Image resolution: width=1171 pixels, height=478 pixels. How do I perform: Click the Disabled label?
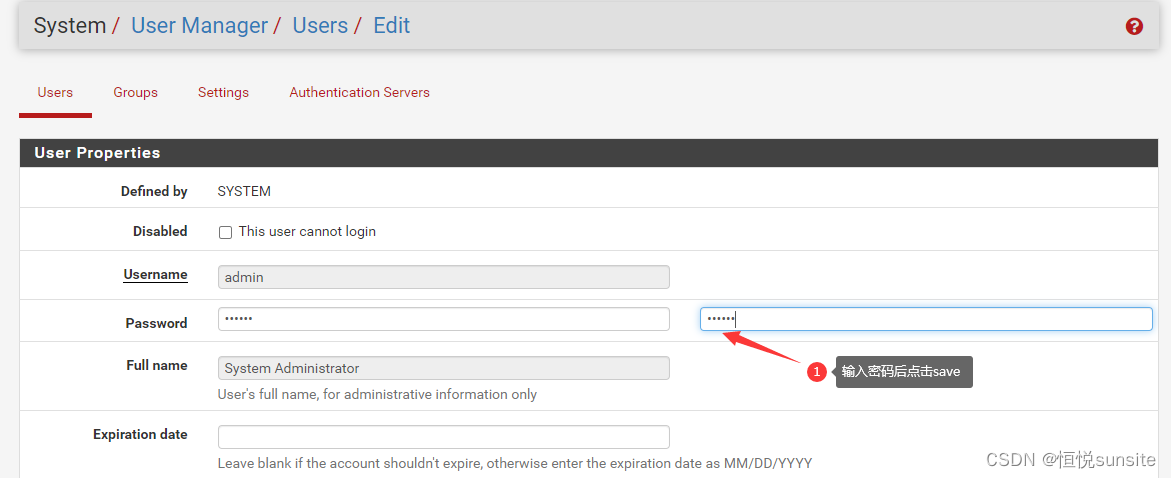[x=160, y=232]
